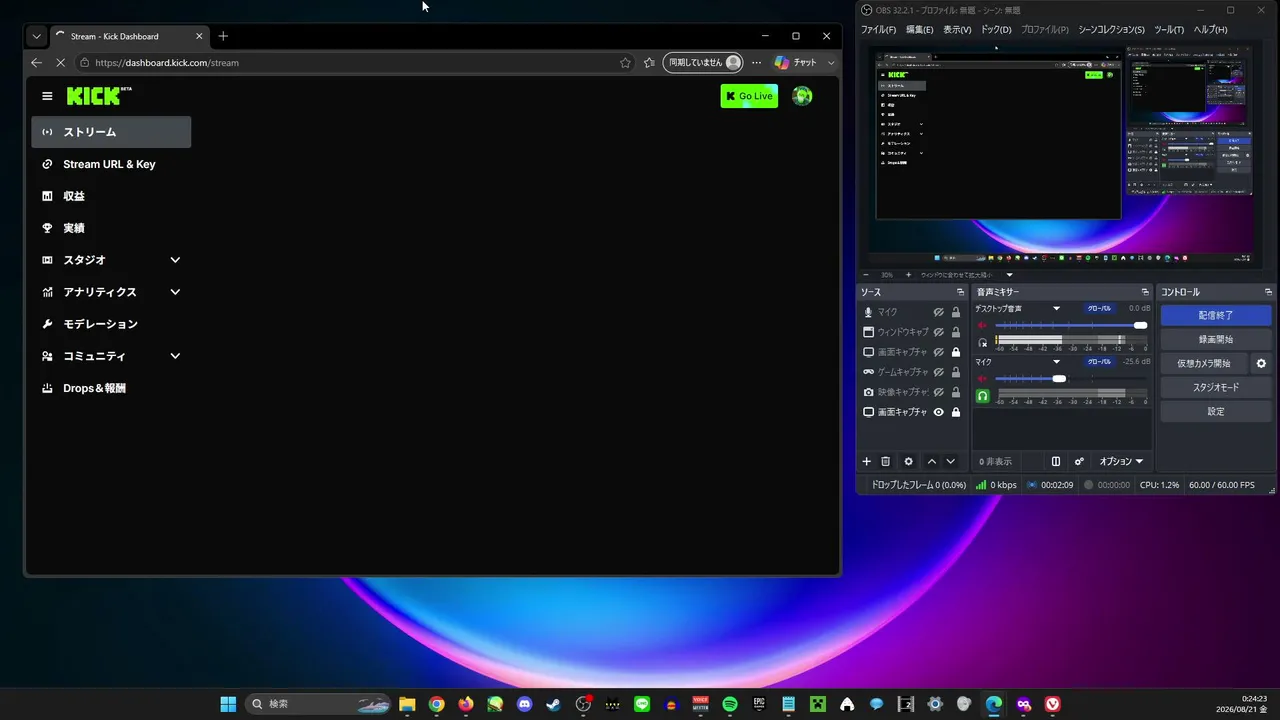This screenshot has height=720, width=1280.
Task: Click the スタジオモード button
Action: [1216, 387]
